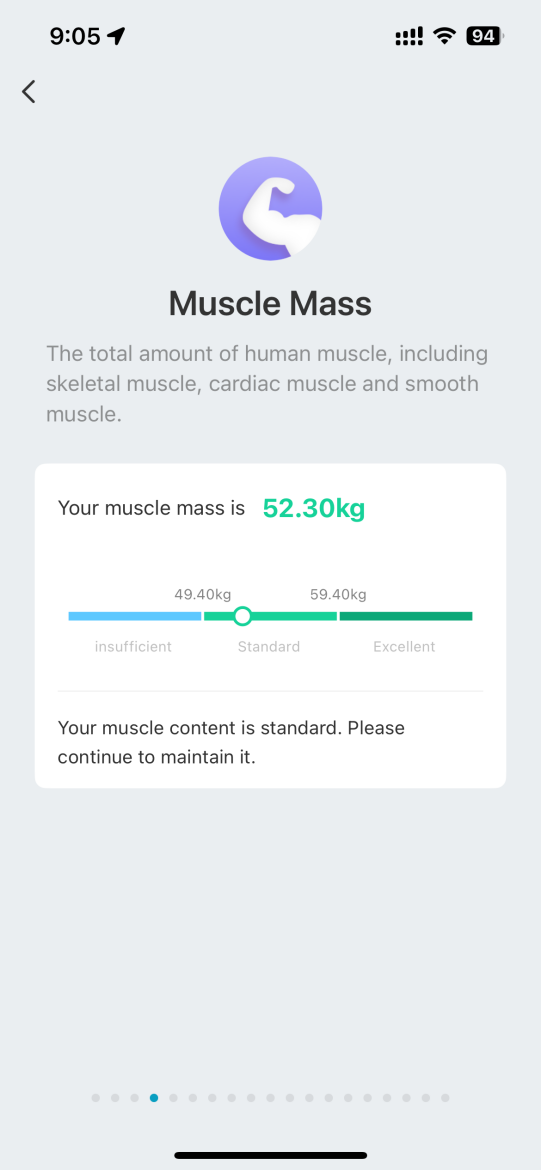Tap the muscle content standard advice text
This screenshot has width=541, height=1170.
tap(231, 742)
